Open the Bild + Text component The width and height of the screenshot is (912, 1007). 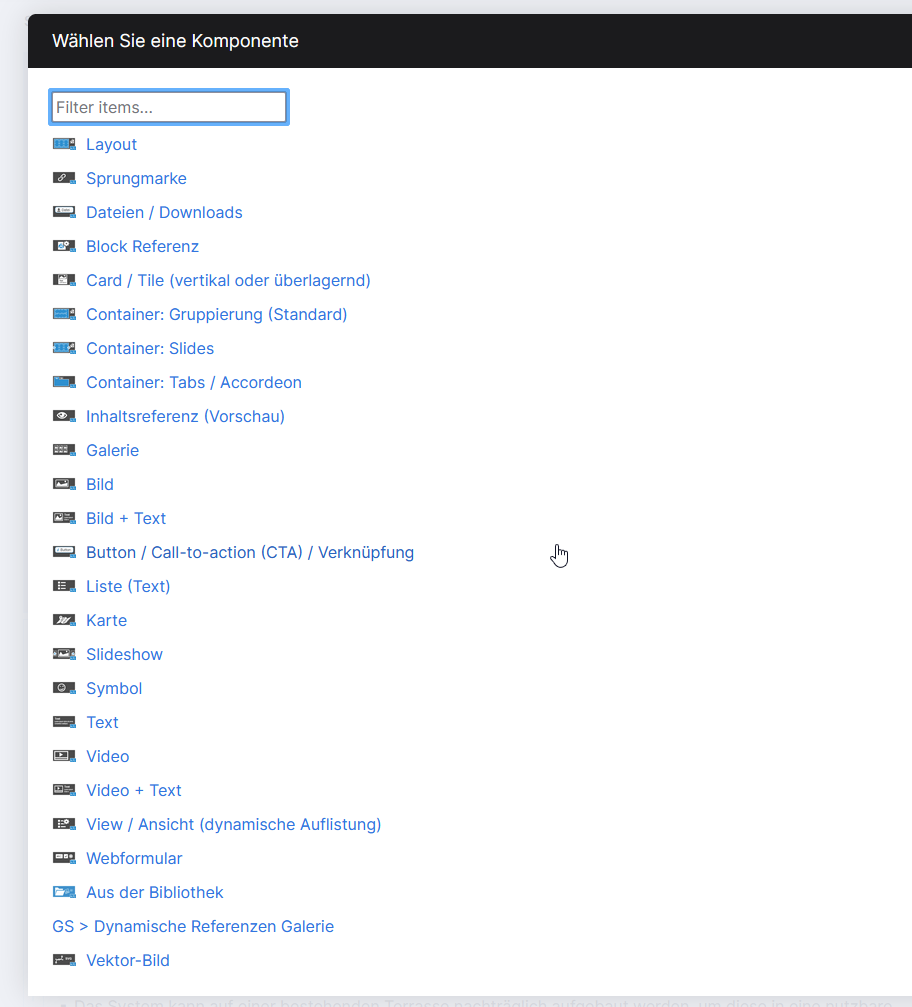[125, 517]
